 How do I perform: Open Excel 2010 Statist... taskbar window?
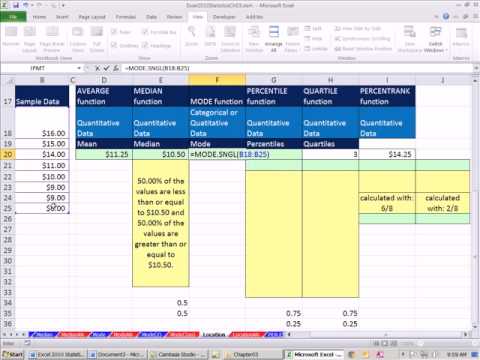tap(58, 354)
